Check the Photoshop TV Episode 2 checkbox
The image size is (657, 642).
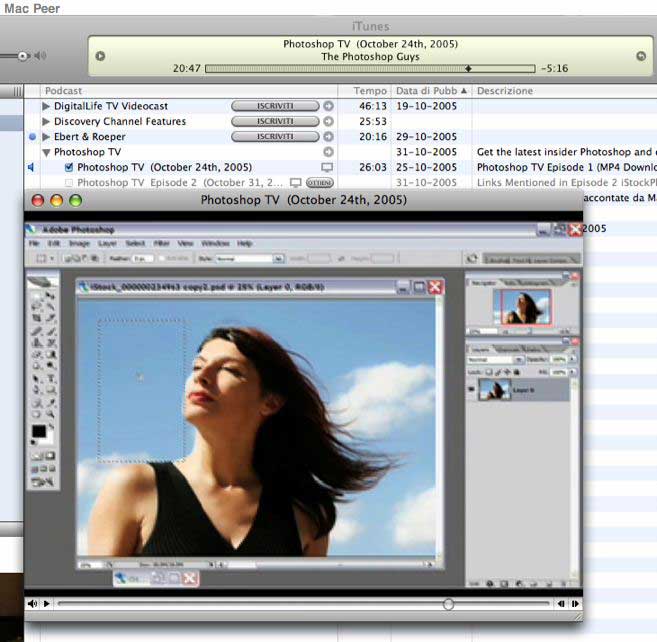(x=69, y=183)
